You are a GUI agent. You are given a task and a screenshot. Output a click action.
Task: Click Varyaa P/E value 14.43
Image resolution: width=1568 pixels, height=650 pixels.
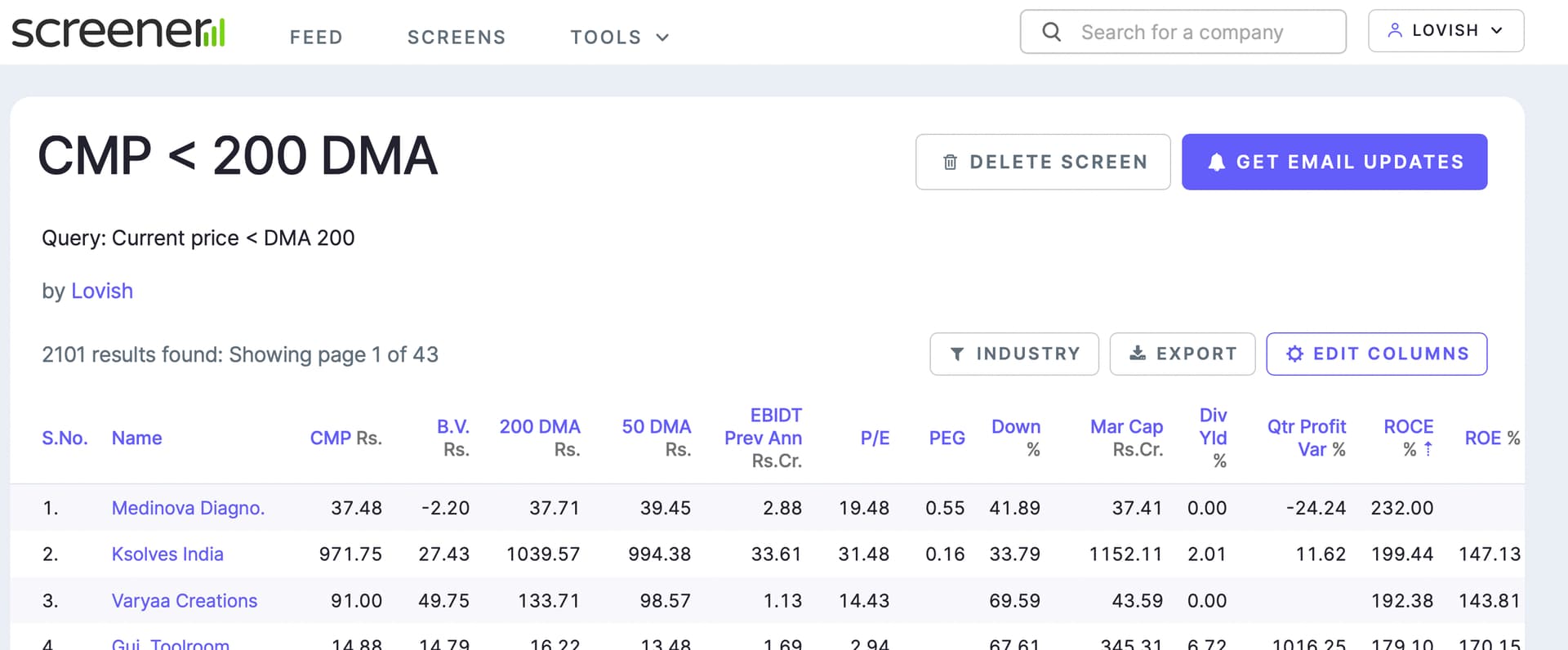click(864, 601)
